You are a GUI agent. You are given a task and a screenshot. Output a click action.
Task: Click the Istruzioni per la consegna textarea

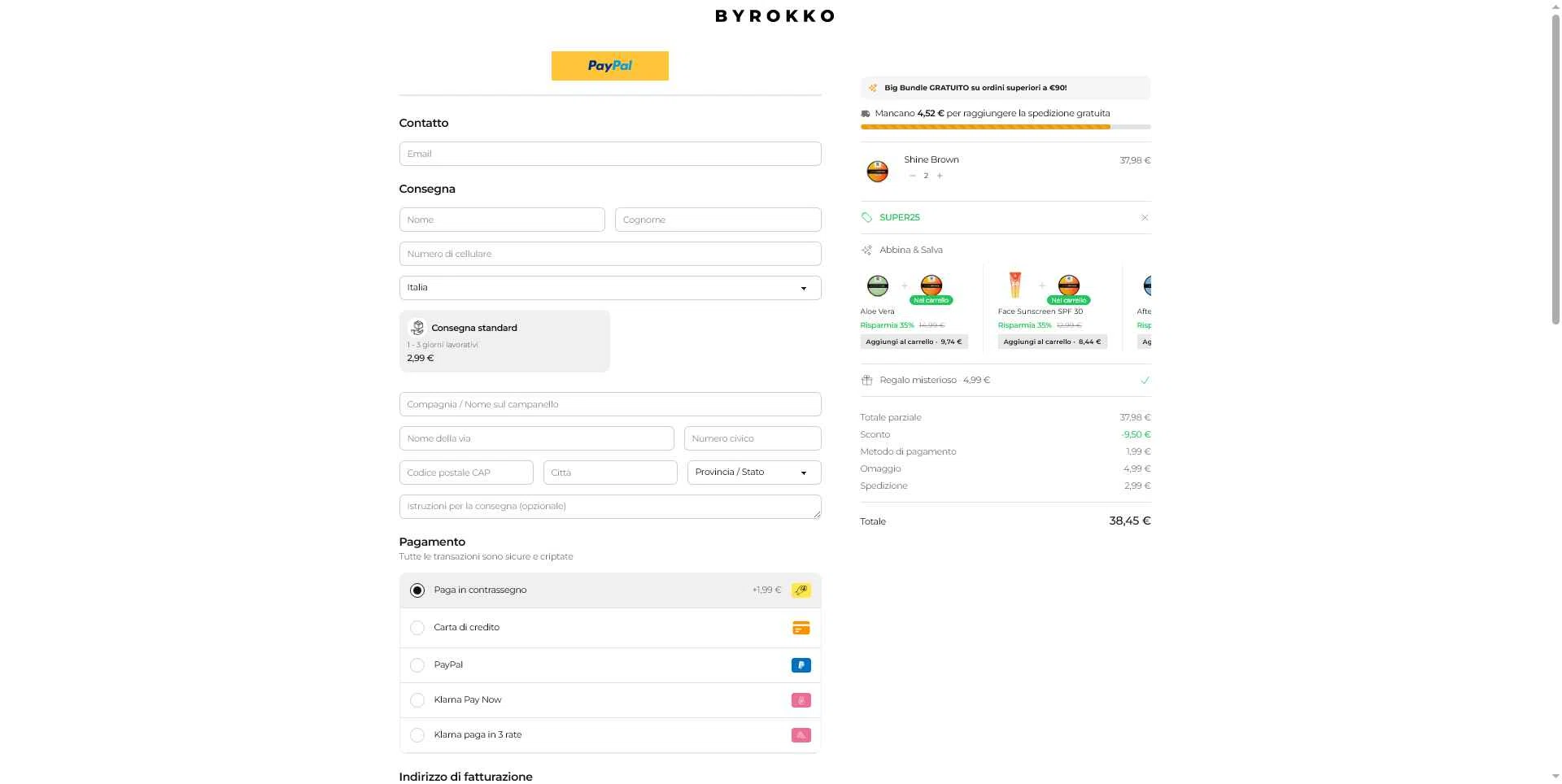[x=610, y=507]
